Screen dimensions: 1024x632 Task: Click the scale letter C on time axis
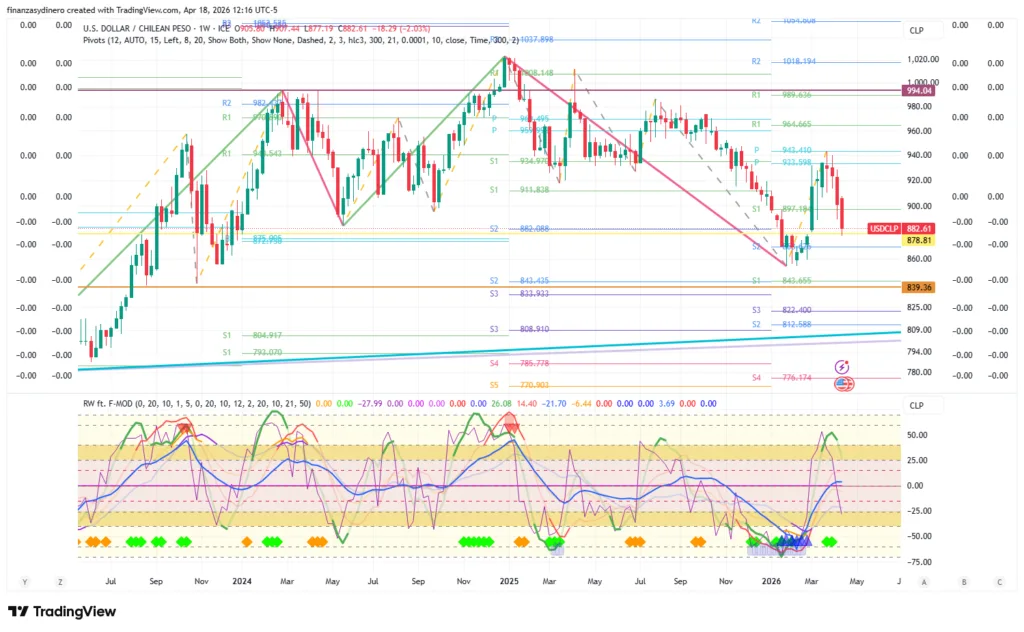998,581
